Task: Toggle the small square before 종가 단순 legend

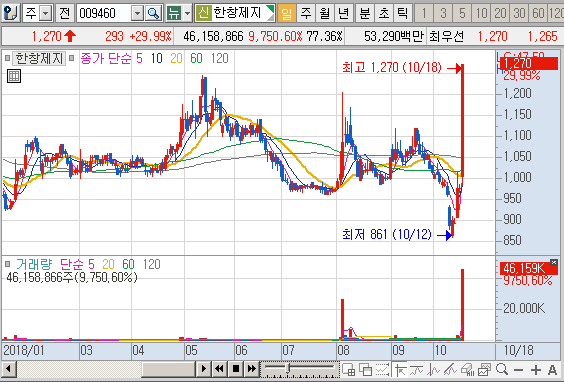Action: [71, 58]
